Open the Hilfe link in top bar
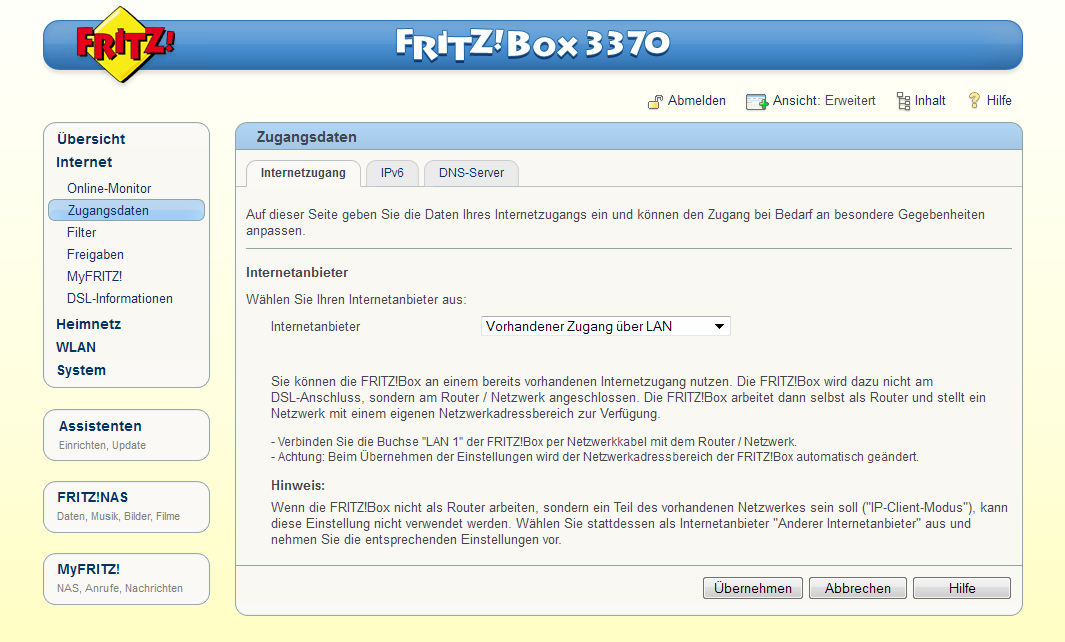 (998, 101)
